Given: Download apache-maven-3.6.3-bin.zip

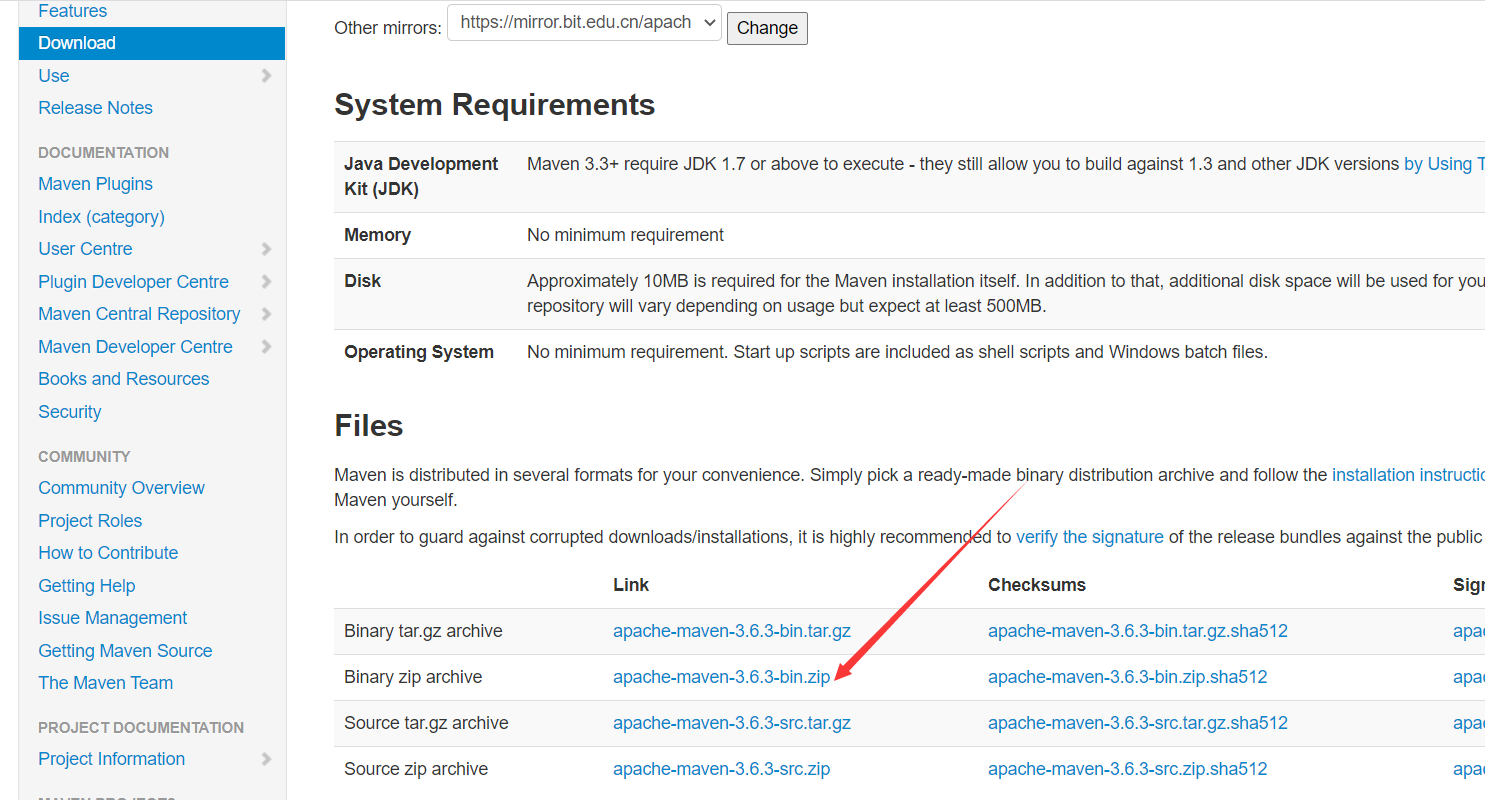Looking at the screenshot, I should pos(721,677).
